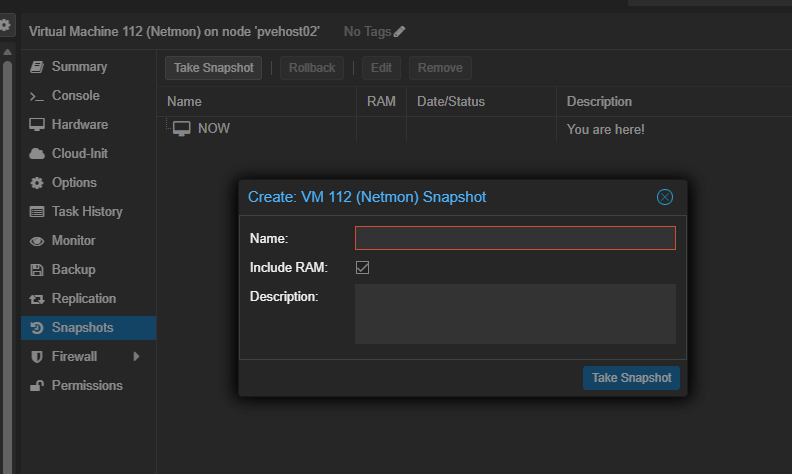
Task: Expand the Firewall submenu arrow
Action: [136, 357]
